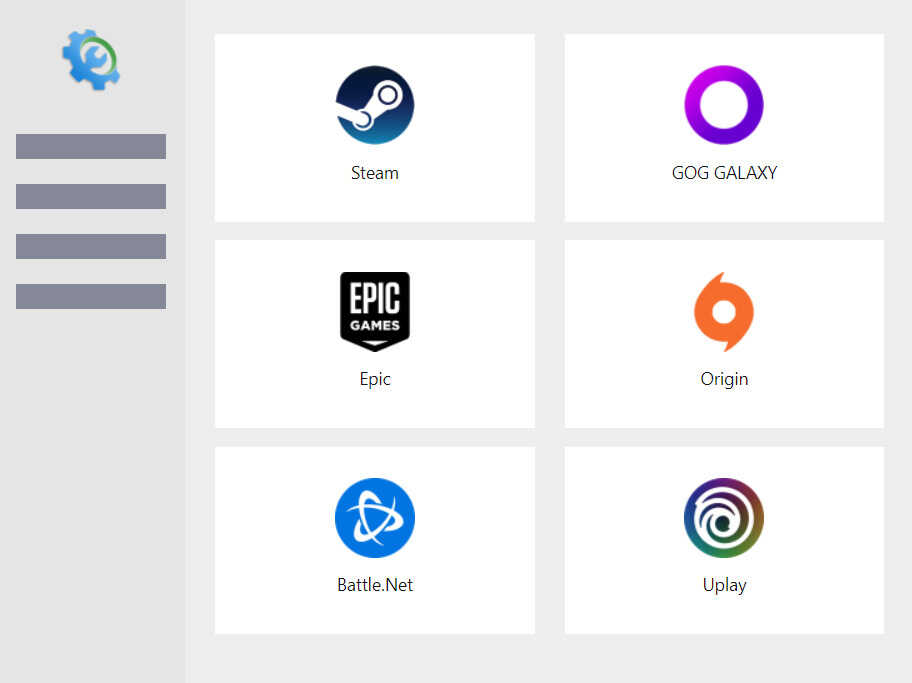Click the gear-and-wrench app logo in sidebar

91,60
